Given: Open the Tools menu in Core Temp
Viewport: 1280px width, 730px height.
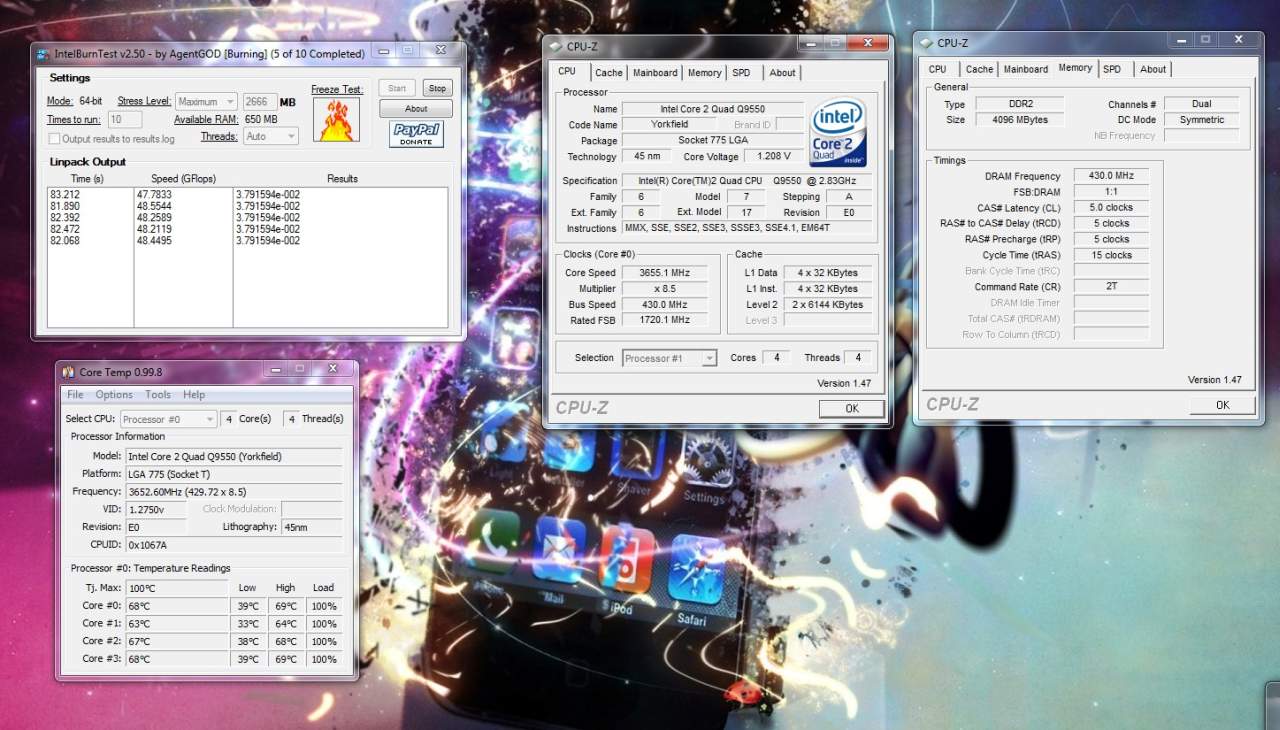Looking at the screenshot, I should 158,395.
